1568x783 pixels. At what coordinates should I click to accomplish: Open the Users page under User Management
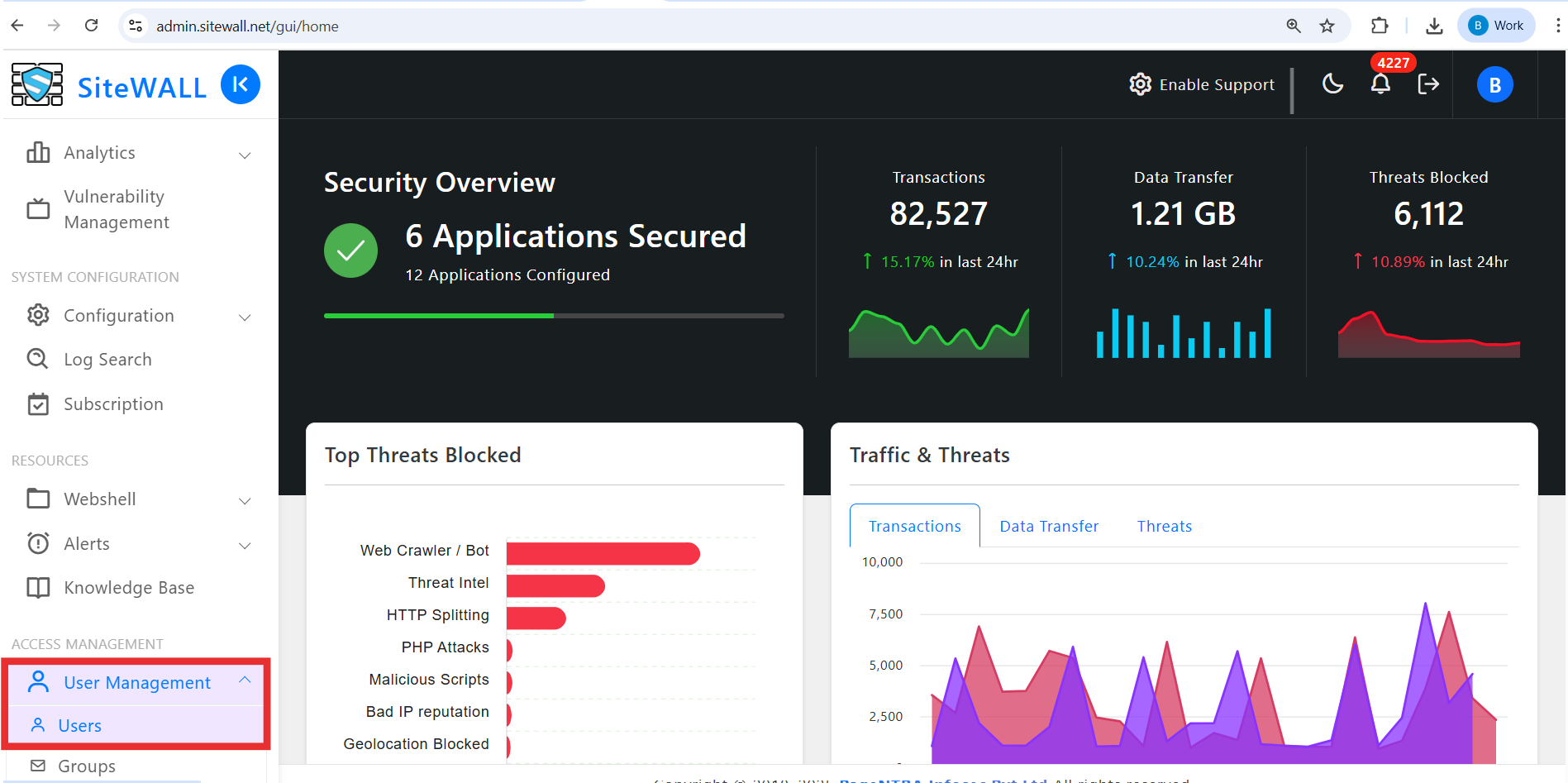79,726
